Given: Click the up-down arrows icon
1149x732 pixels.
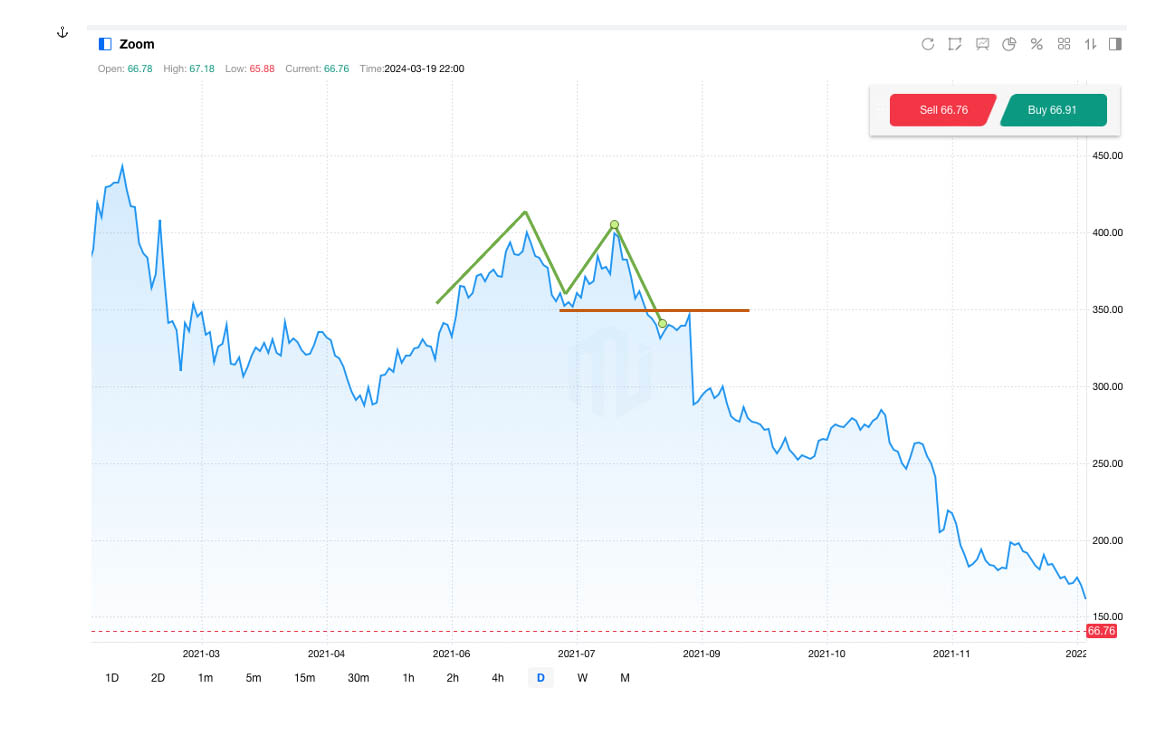Looking at the screenshot, I should tap(1091, 44).
